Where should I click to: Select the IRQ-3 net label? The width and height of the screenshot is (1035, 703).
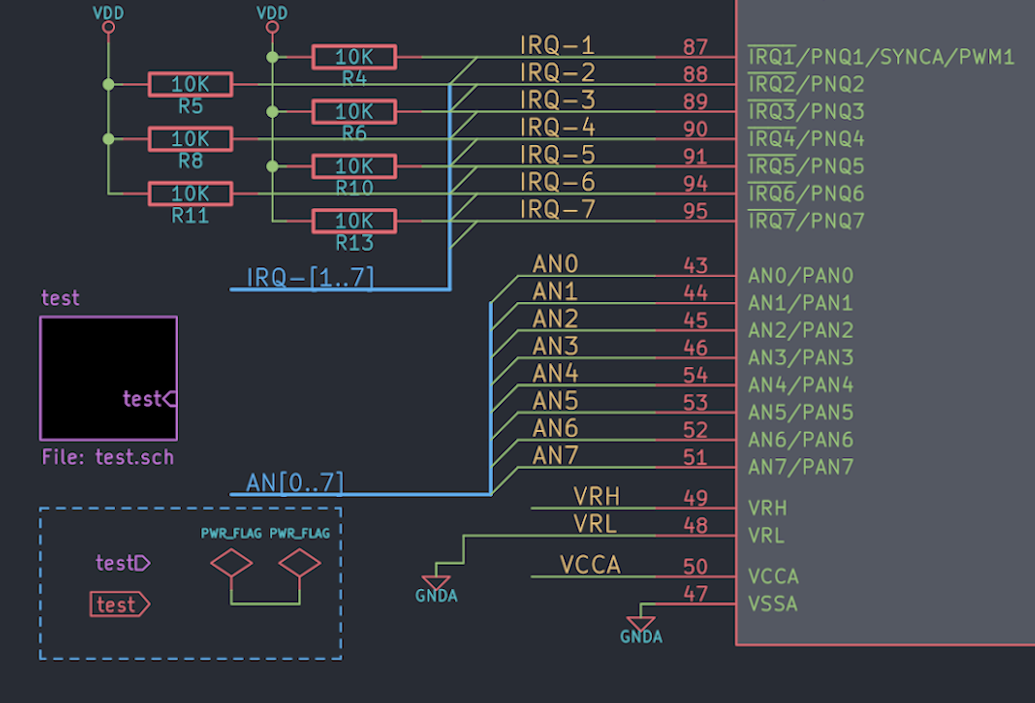click(557, 100)
